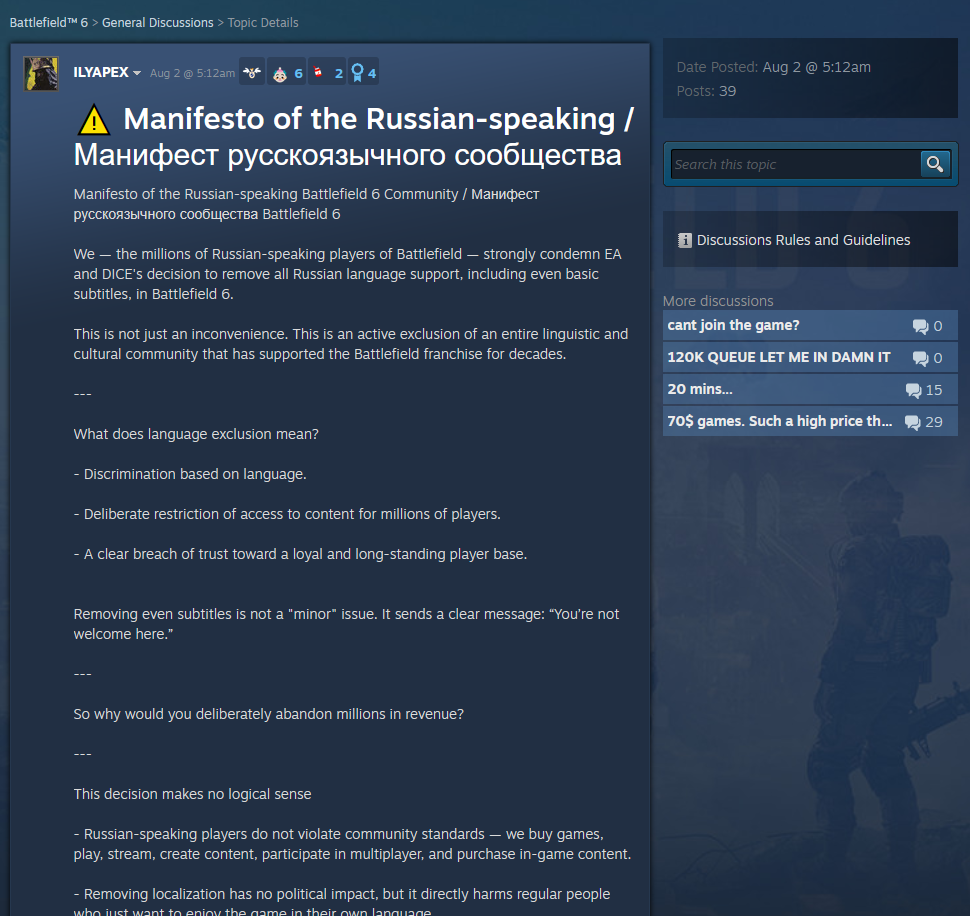
Task: Go to Battlefield™ 6 breadcrumb
Action: (49, 23)
